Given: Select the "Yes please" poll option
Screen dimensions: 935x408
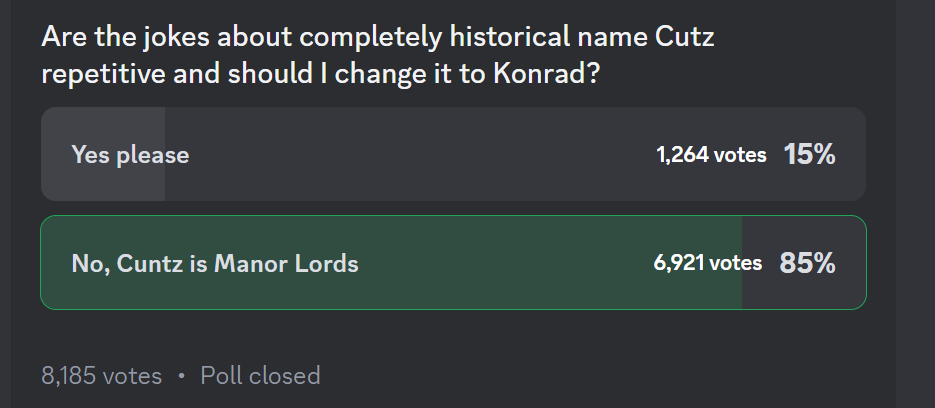Looking at the screenshot, I should pos(130,155).
